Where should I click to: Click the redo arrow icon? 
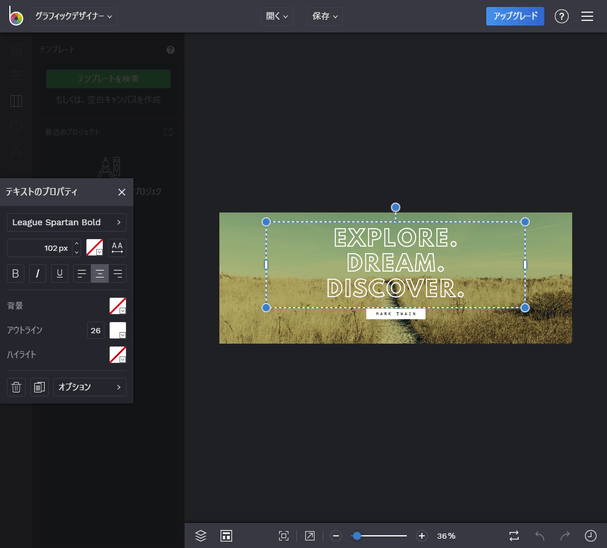(x=565, y=536)
